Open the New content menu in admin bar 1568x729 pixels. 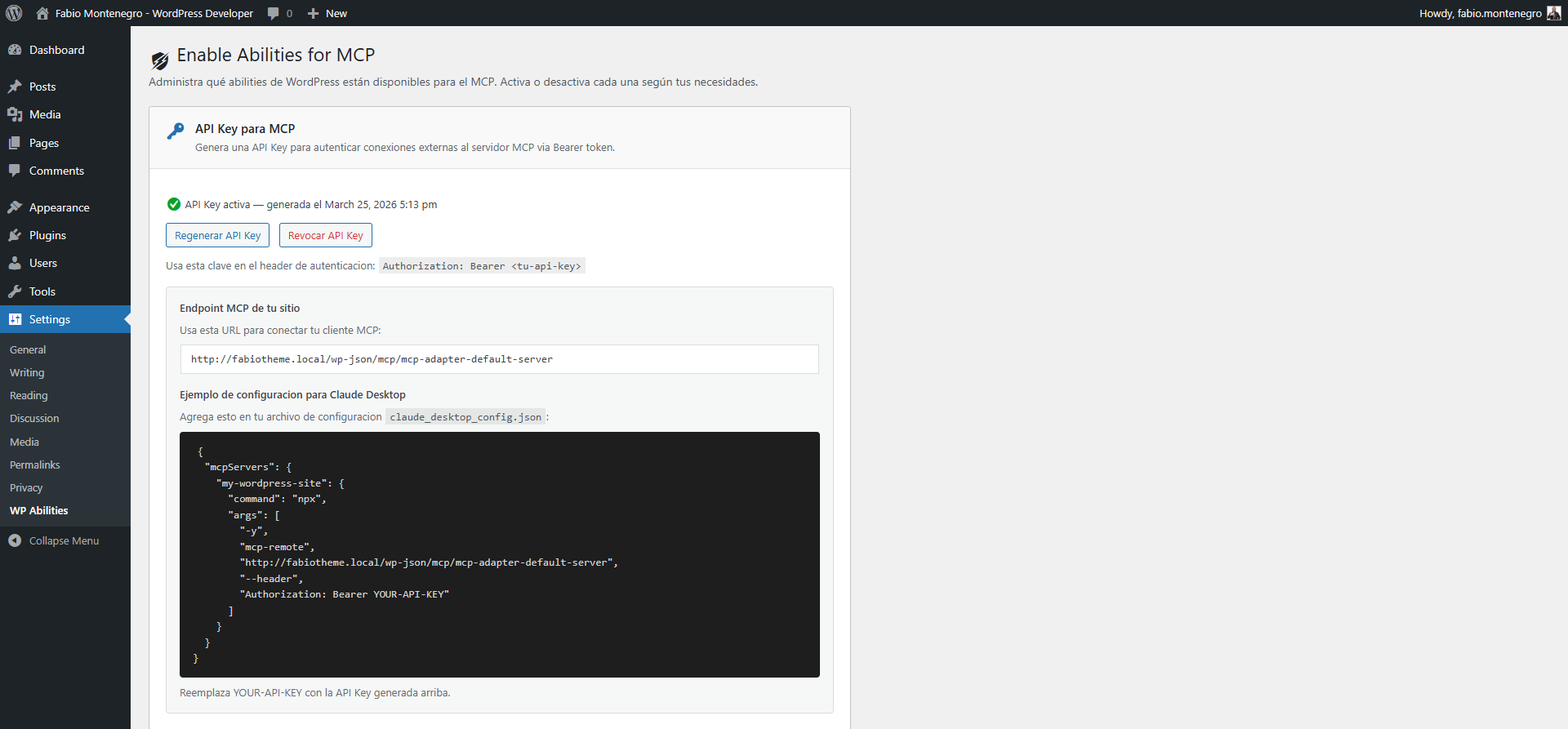point(327,13)
